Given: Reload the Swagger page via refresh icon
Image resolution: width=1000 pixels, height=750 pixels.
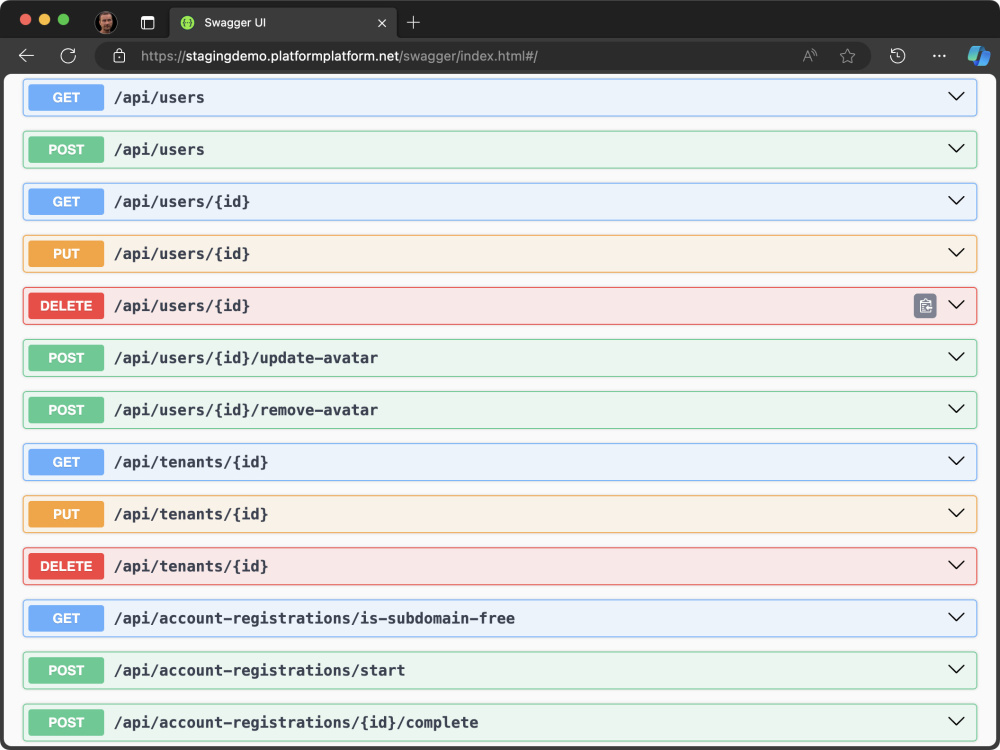Looking at the screenshot, I should [x=68, y=56].
